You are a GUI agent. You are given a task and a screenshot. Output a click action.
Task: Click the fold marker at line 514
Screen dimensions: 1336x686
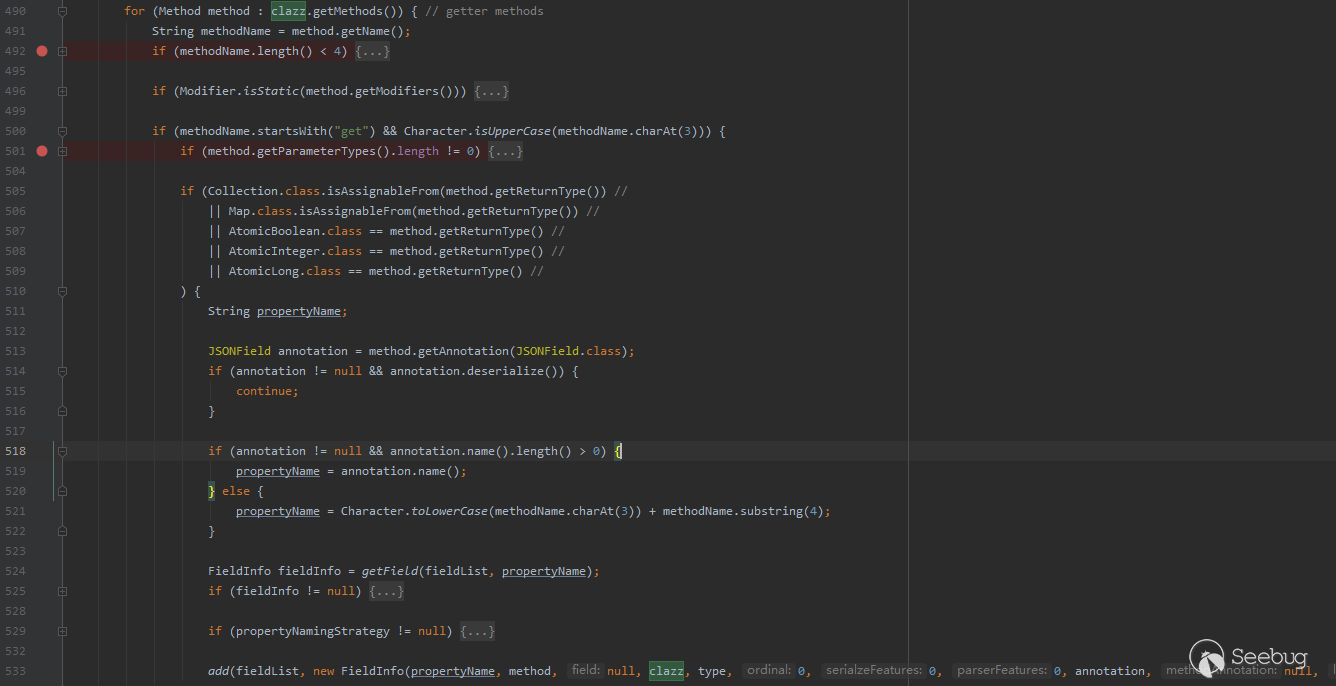tap(62, 371)
